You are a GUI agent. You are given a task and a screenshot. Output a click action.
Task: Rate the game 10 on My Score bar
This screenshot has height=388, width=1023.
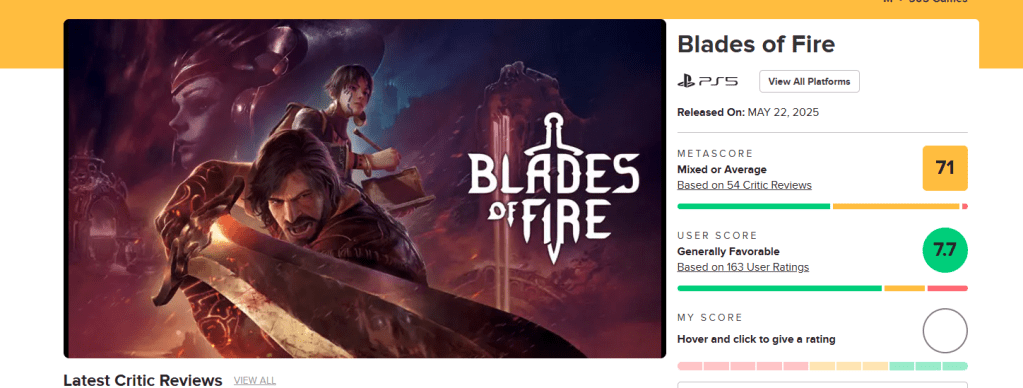coord(955,366)
